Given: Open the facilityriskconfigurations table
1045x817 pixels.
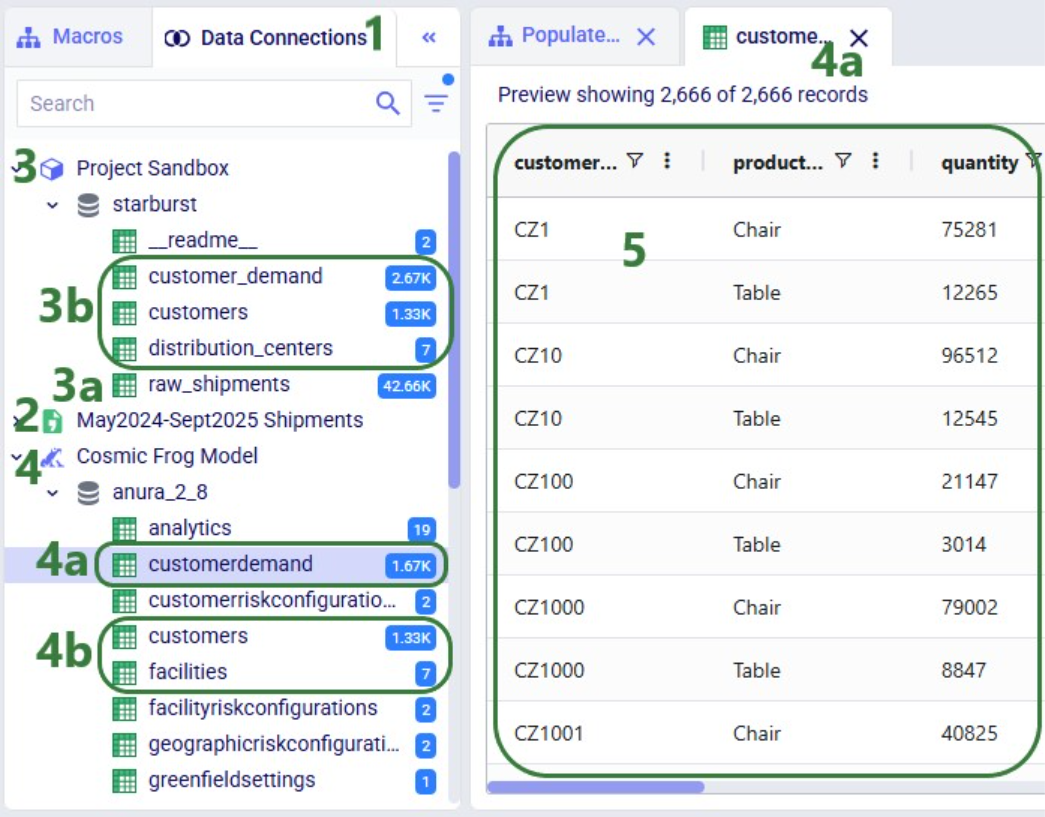Looking at the screenshot, I should (263, 708).
